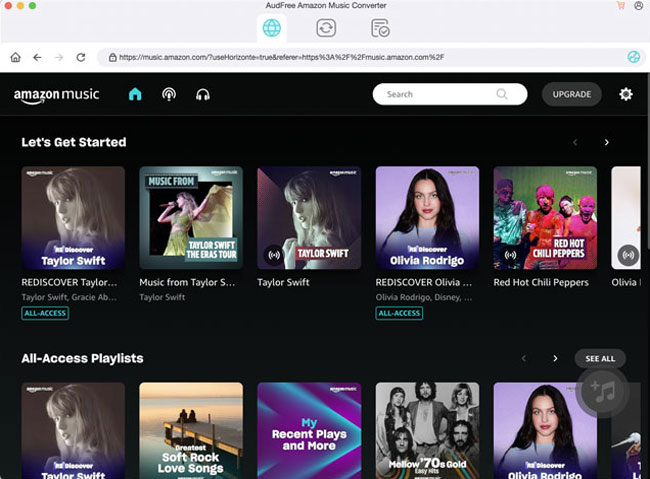The width and height of the screenshot is (650, 479).
Task: Play the Red Hot Chili Peppers station icon
Action: tap(510, 255)
